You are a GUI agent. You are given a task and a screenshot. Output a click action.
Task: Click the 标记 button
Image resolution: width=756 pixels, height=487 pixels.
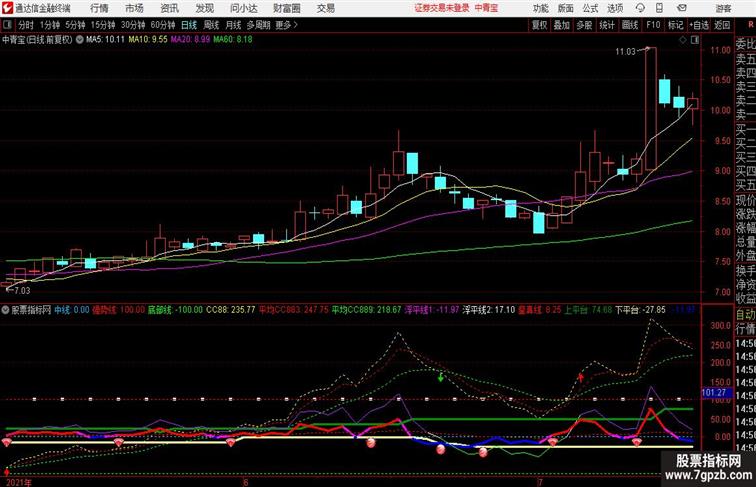point(675,25)
